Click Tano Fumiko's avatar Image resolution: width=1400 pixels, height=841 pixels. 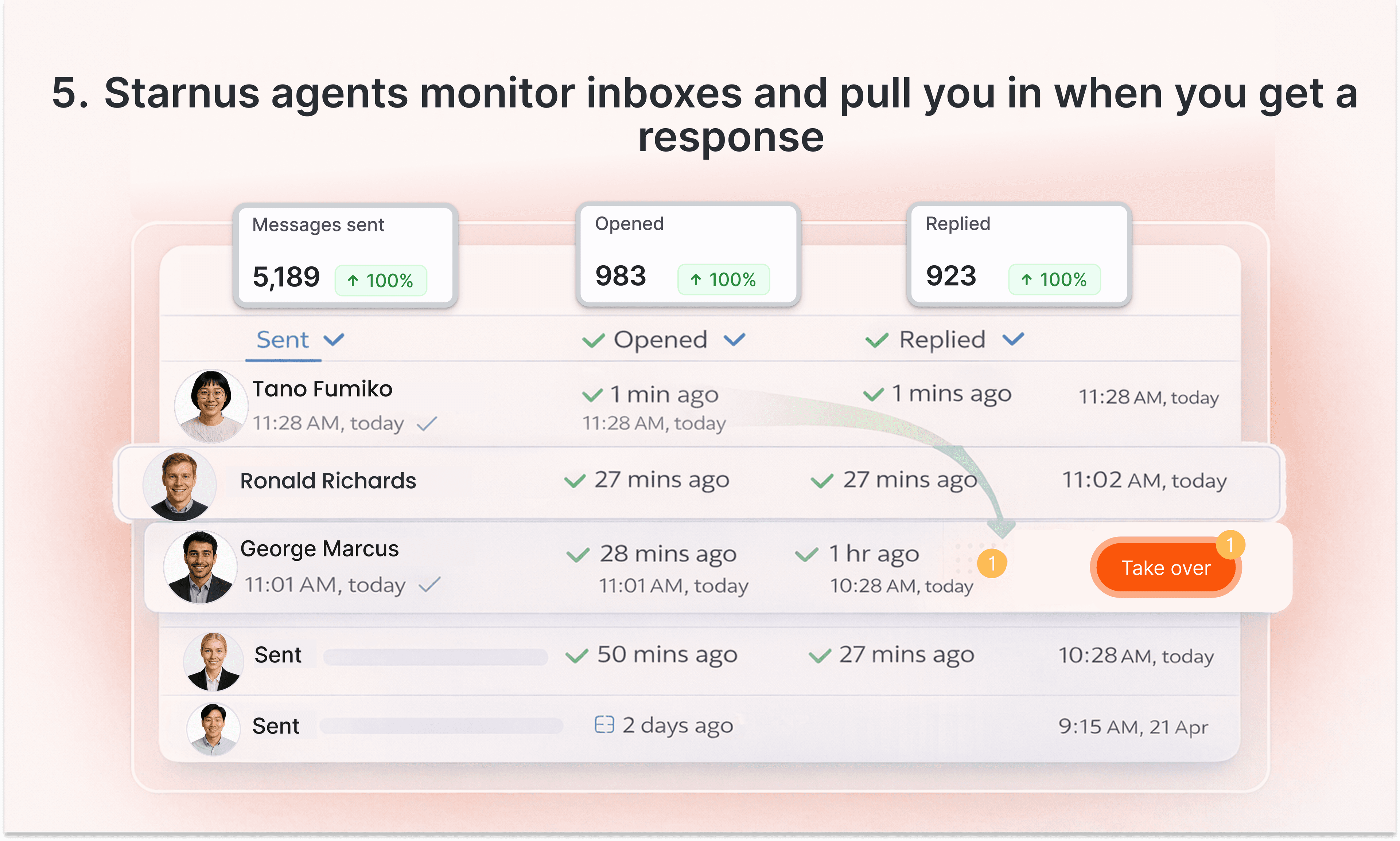210,406
